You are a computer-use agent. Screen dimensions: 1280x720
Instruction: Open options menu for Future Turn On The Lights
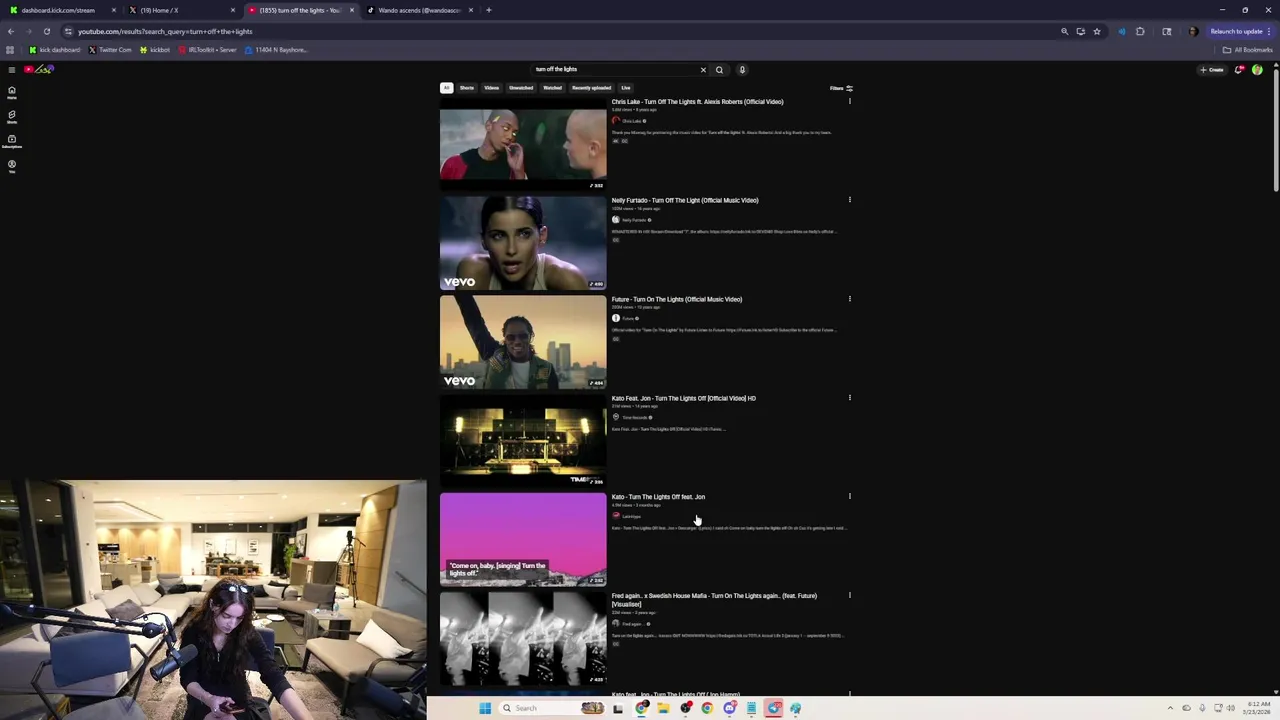click(x=850, y=299)
